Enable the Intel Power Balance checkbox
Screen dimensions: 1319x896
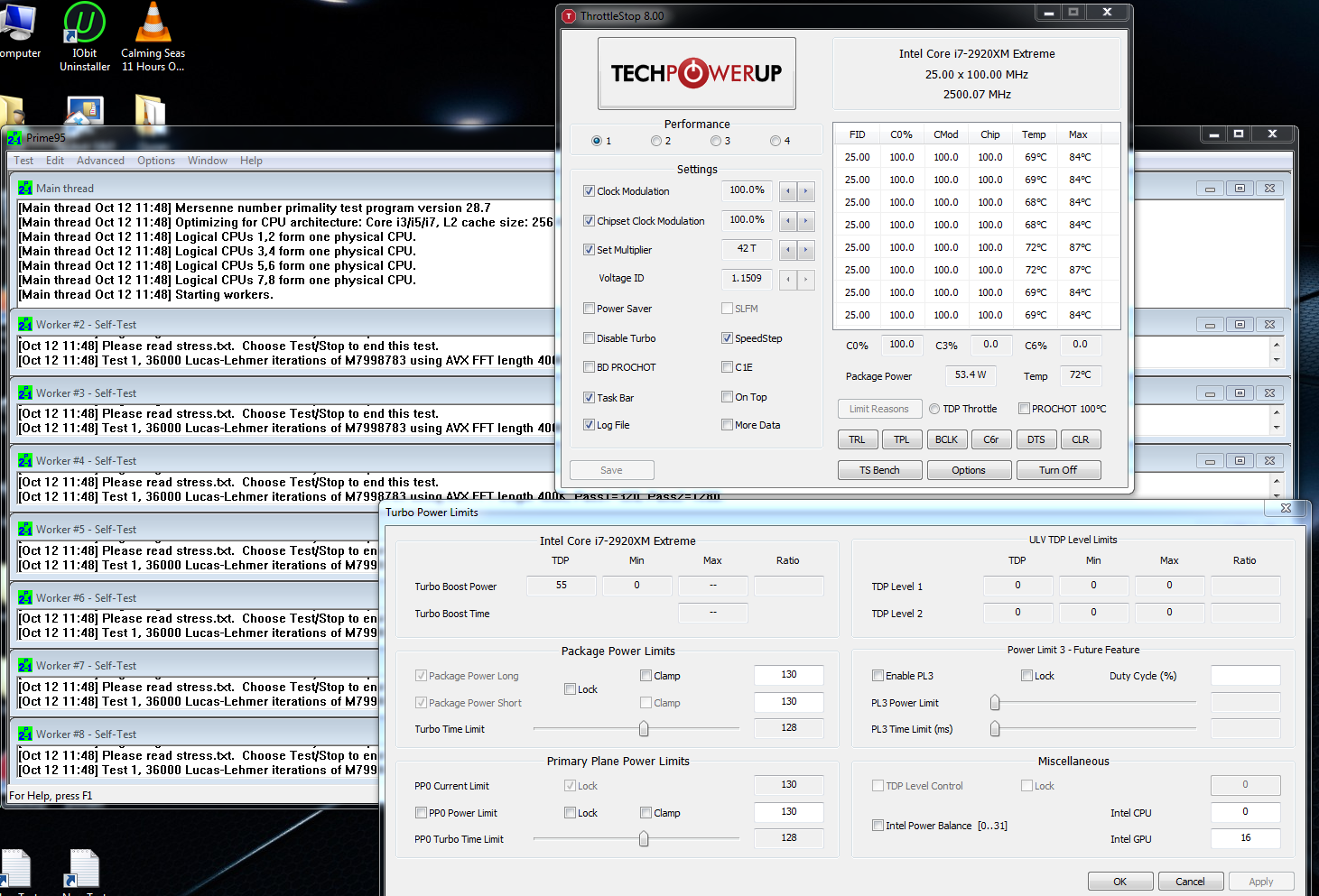tap(878, 826)
